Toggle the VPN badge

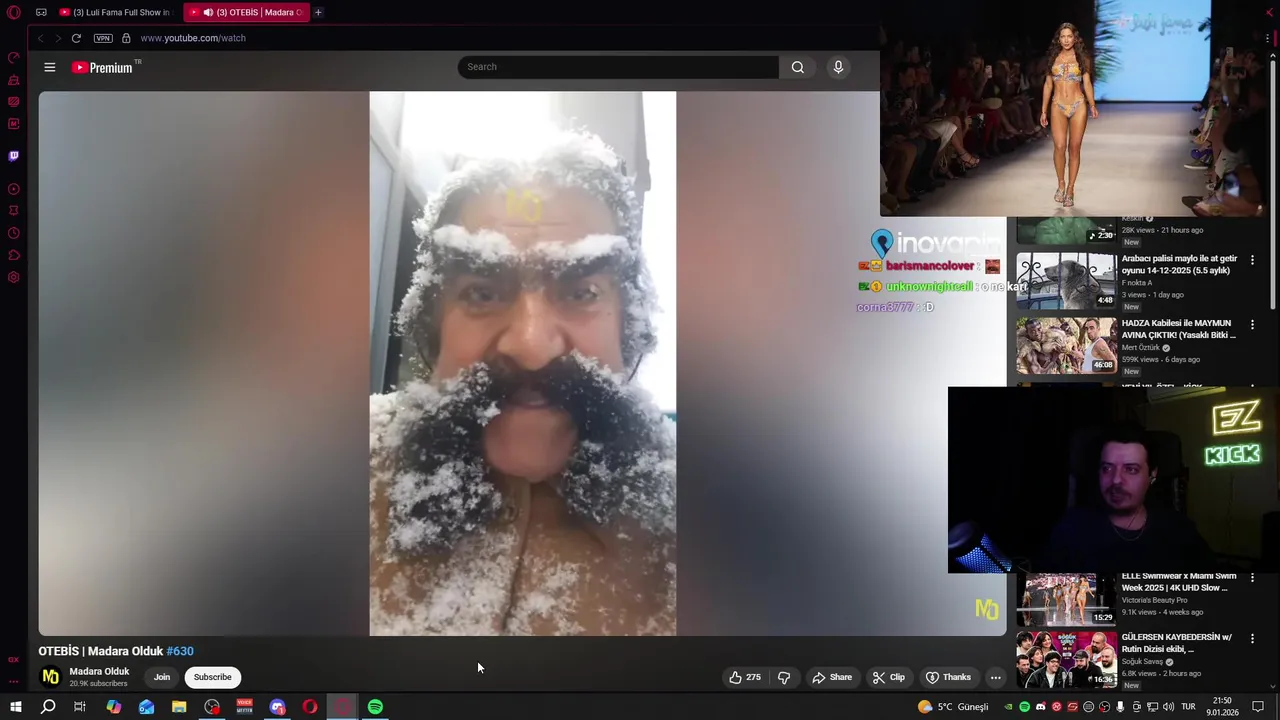[103, 38]
